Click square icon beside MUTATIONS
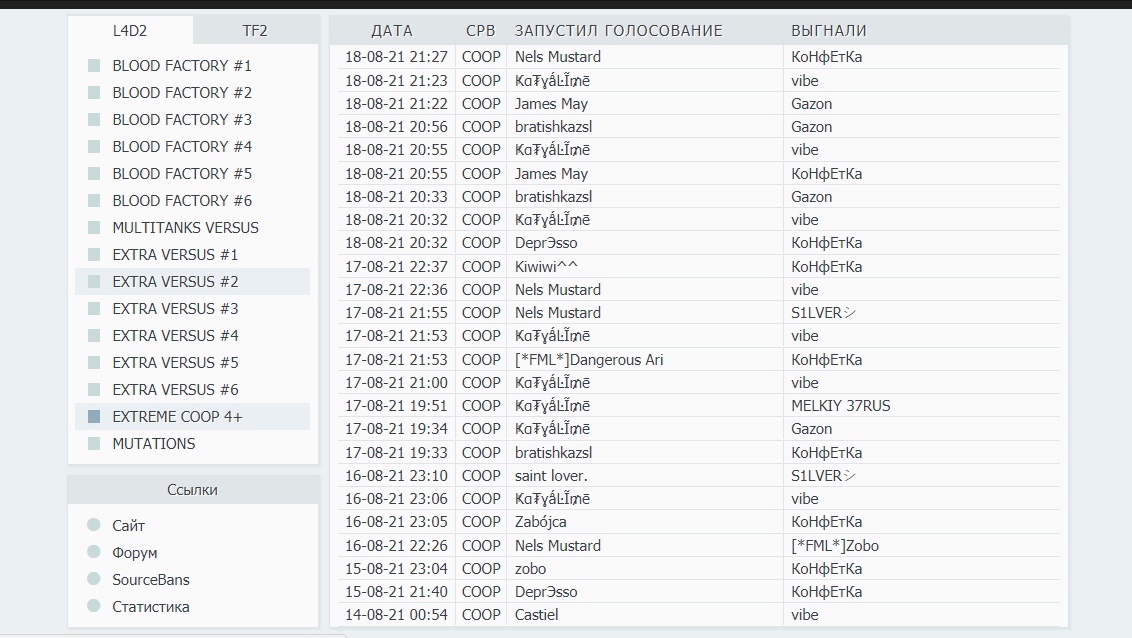The width and height of the screenshot is (1132, 638). (94, 444)
